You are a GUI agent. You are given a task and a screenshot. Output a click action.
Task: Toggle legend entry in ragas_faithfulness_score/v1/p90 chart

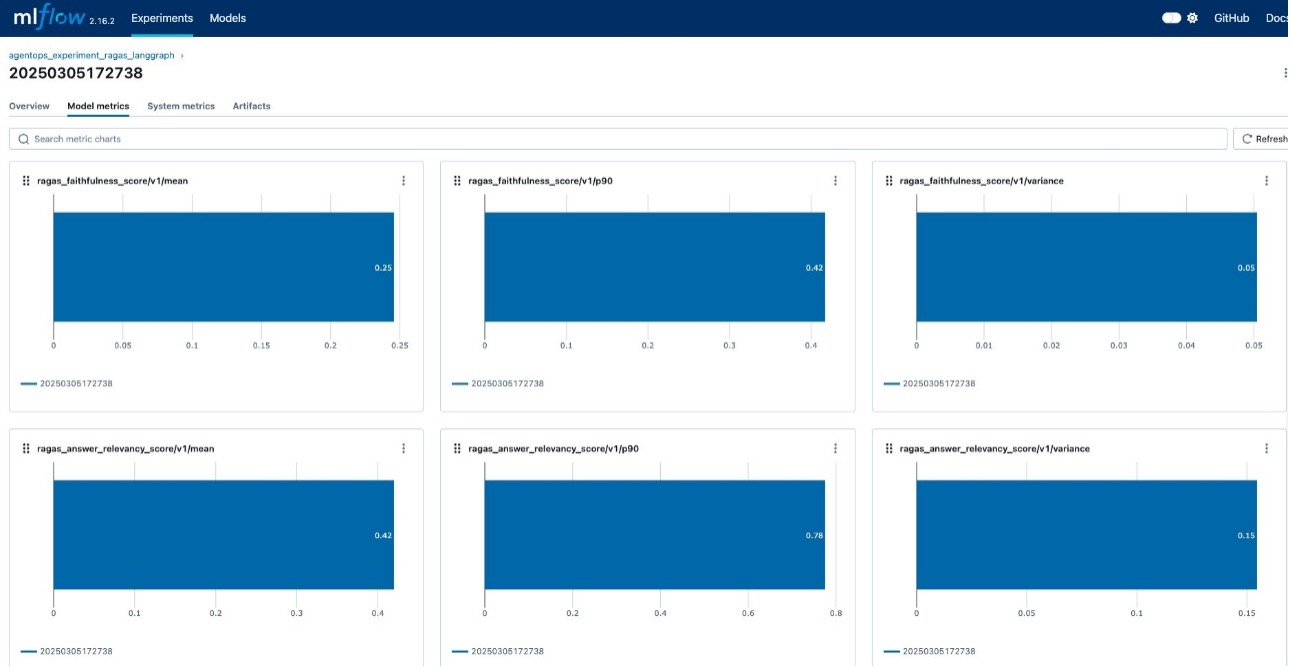(x=498, y=383)
